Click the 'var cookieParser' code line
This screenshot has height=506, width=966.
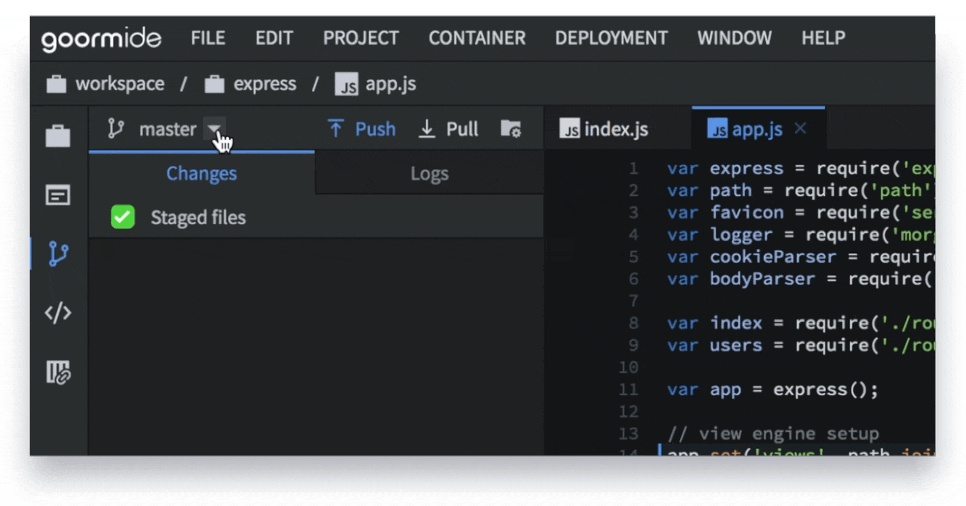tap(800, 256)
